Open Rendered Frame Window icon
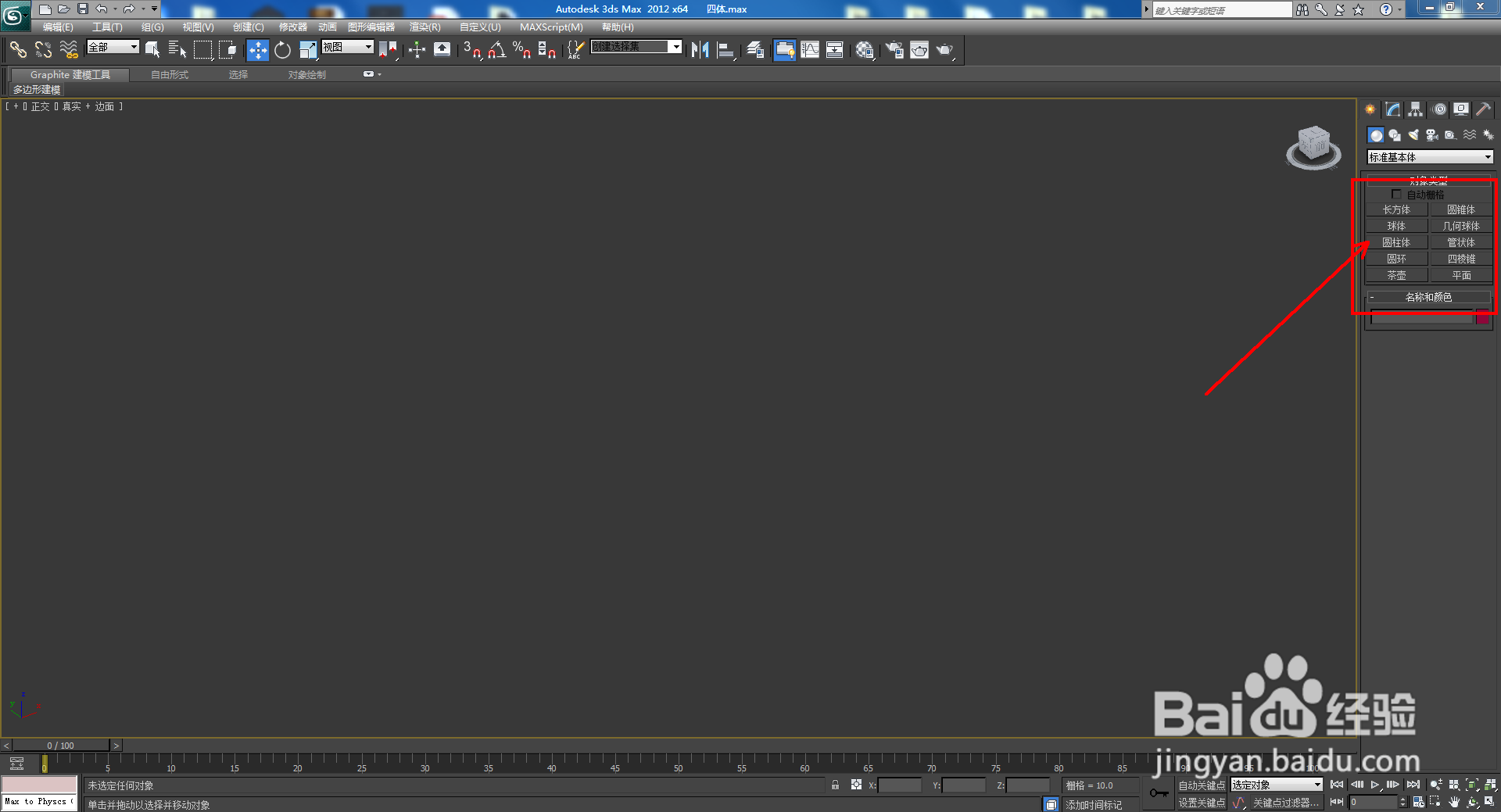The image size is (1501, 812). tap(919, 50)
